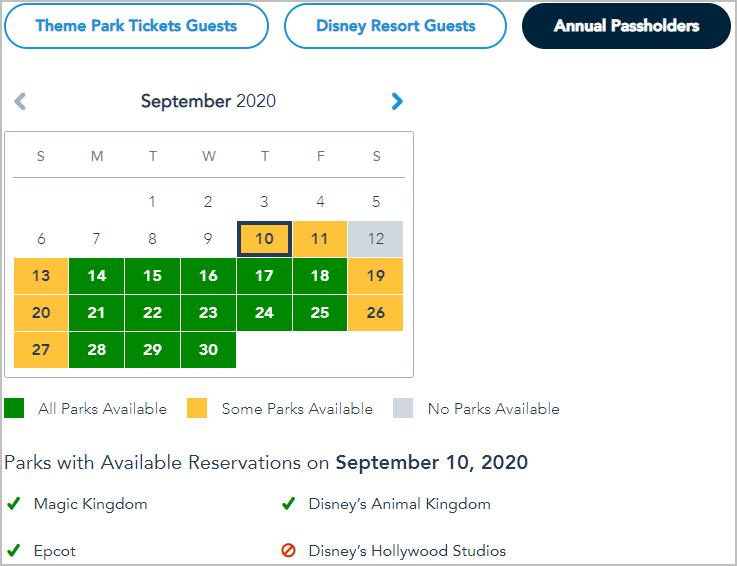Choose September 26 on the calendar

[x=376, y=313]
